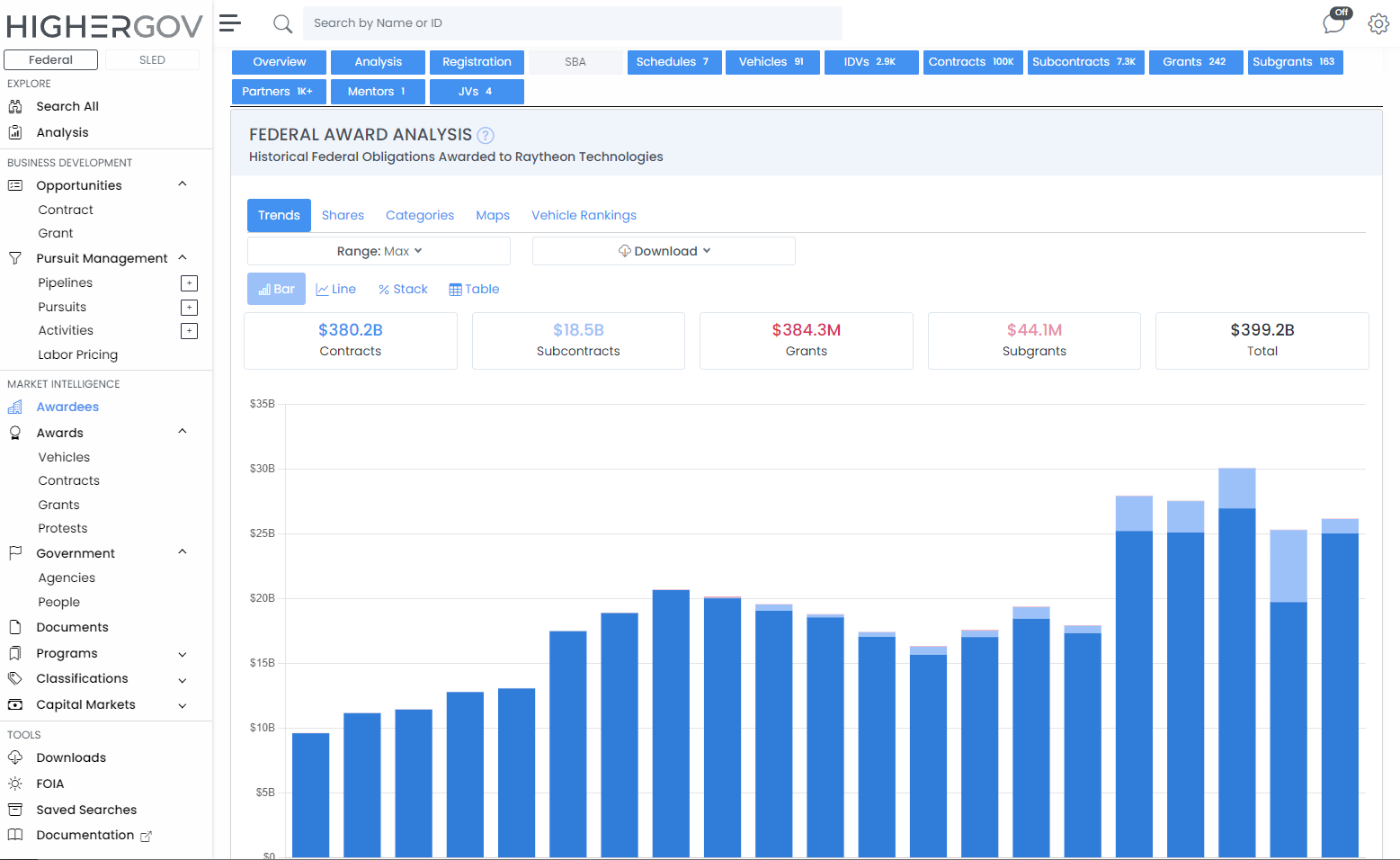This screenshot has width=1400, height=860.
Task: Switch to the Federal market toggle
Action: click(x=51, y=59)
